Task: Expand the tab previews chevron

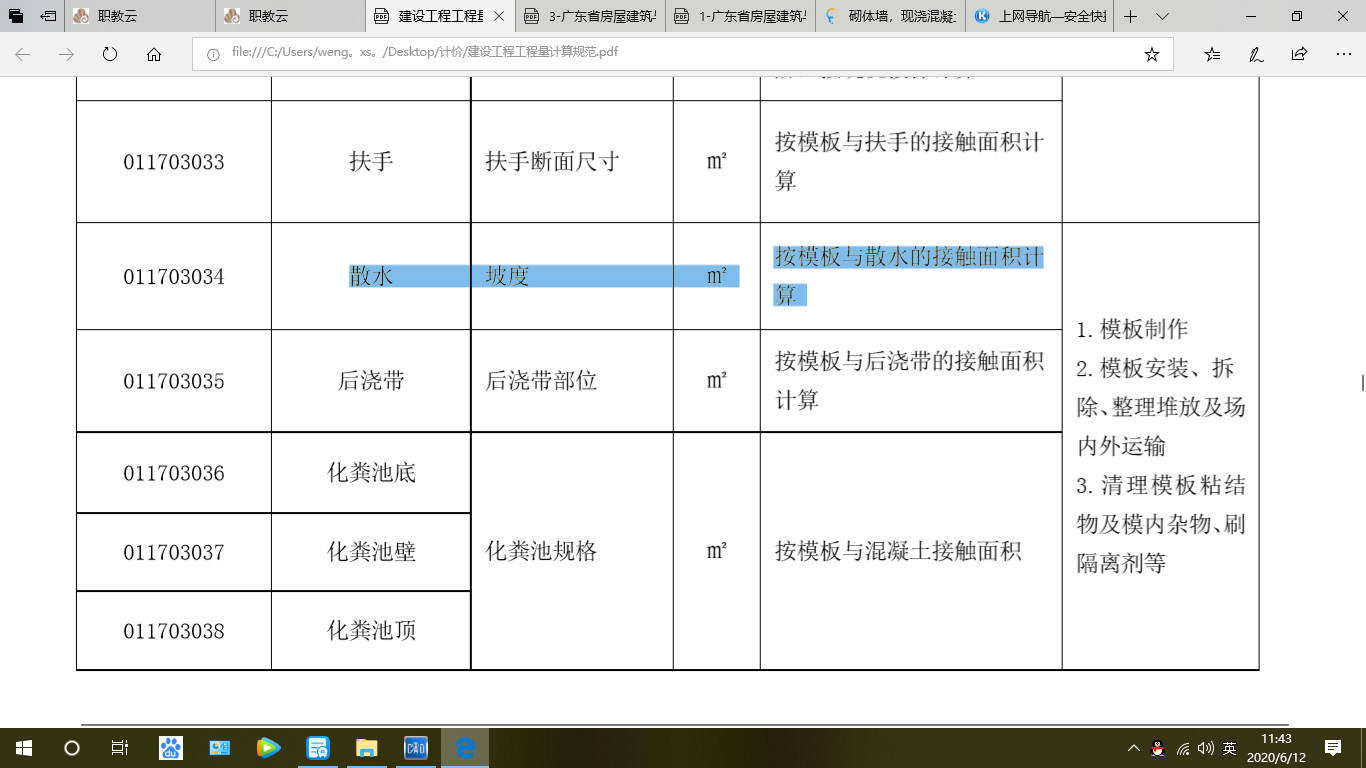Action: coord(1162,16)
